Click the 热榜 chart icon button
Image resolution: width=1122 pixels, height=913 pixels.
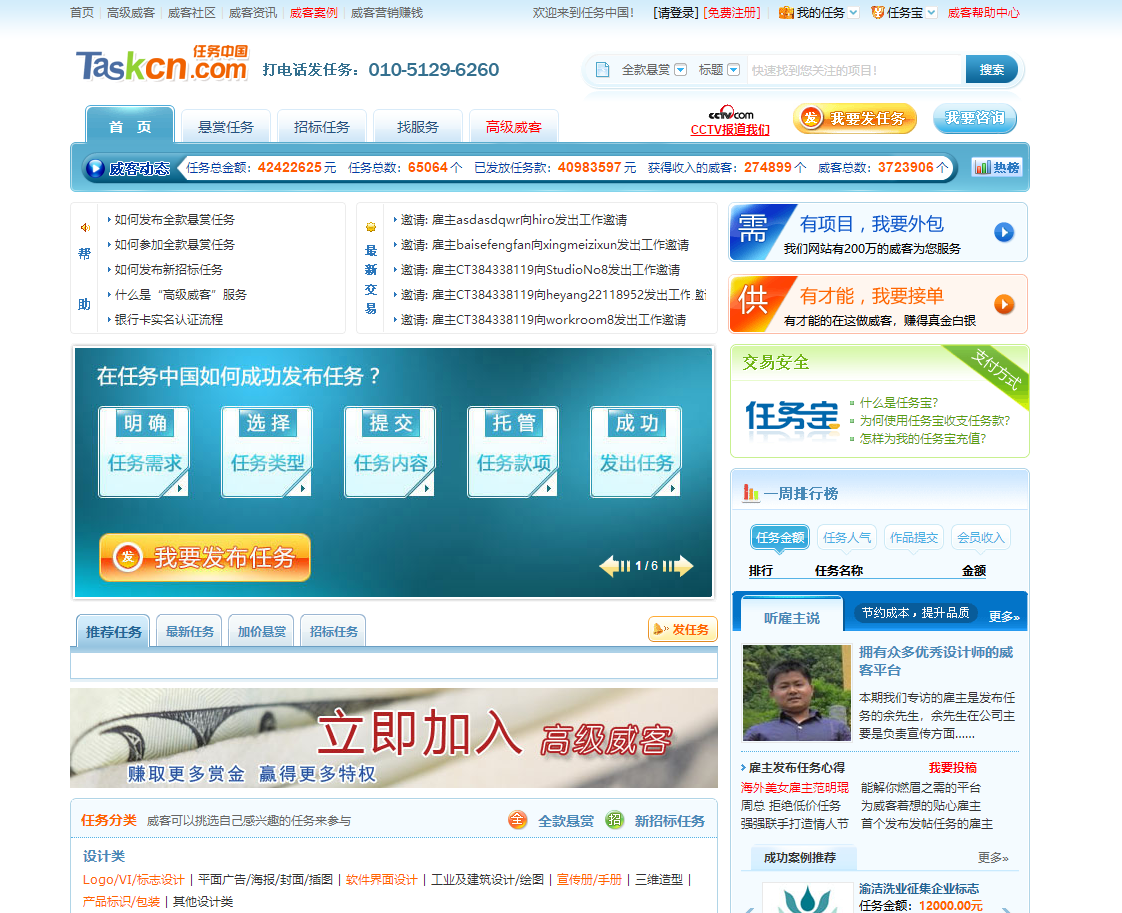(x=997, y=167)
